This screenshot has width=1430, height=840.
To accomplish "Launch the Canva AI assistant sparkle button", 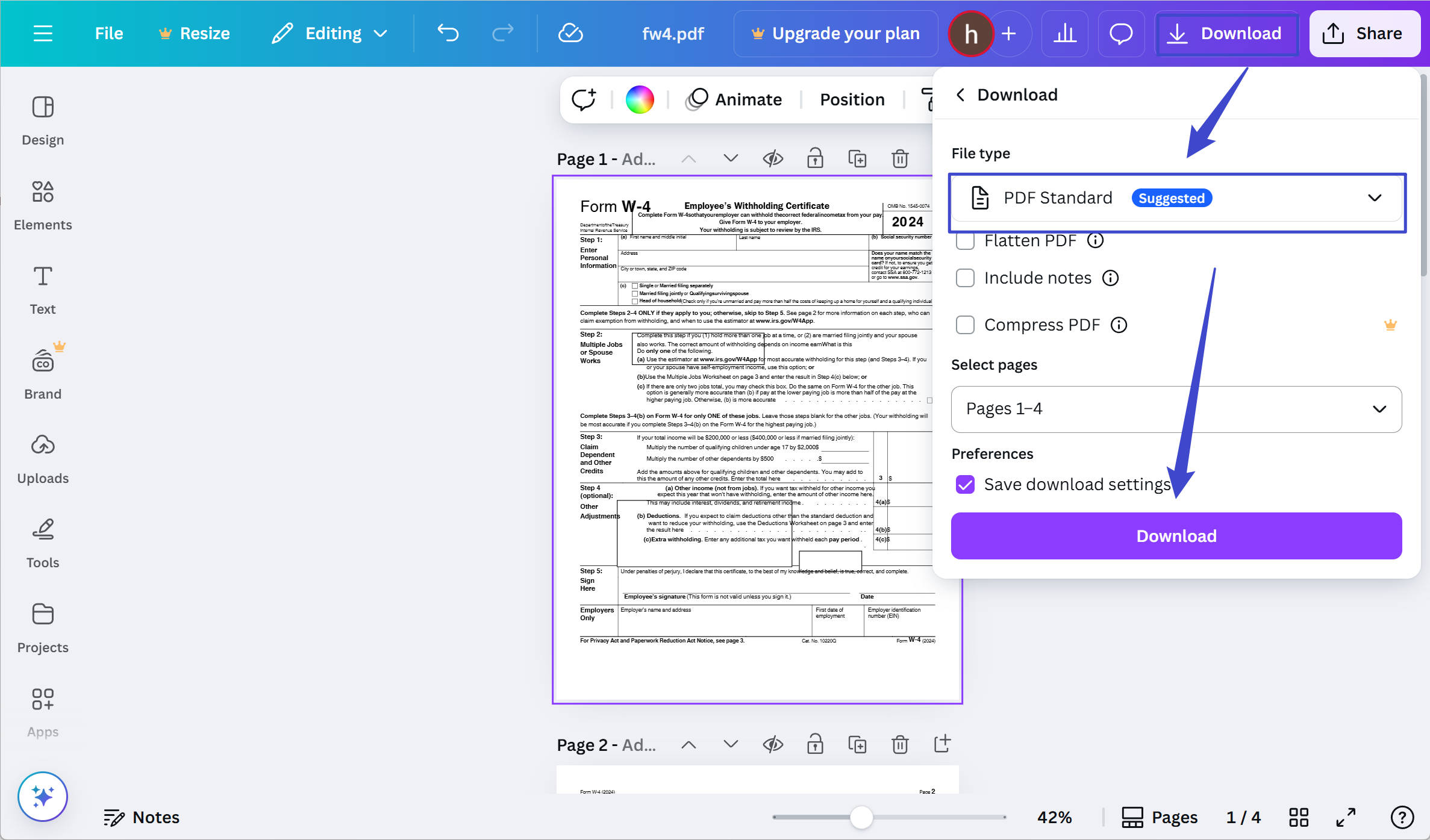I will (x=43, y=797).
